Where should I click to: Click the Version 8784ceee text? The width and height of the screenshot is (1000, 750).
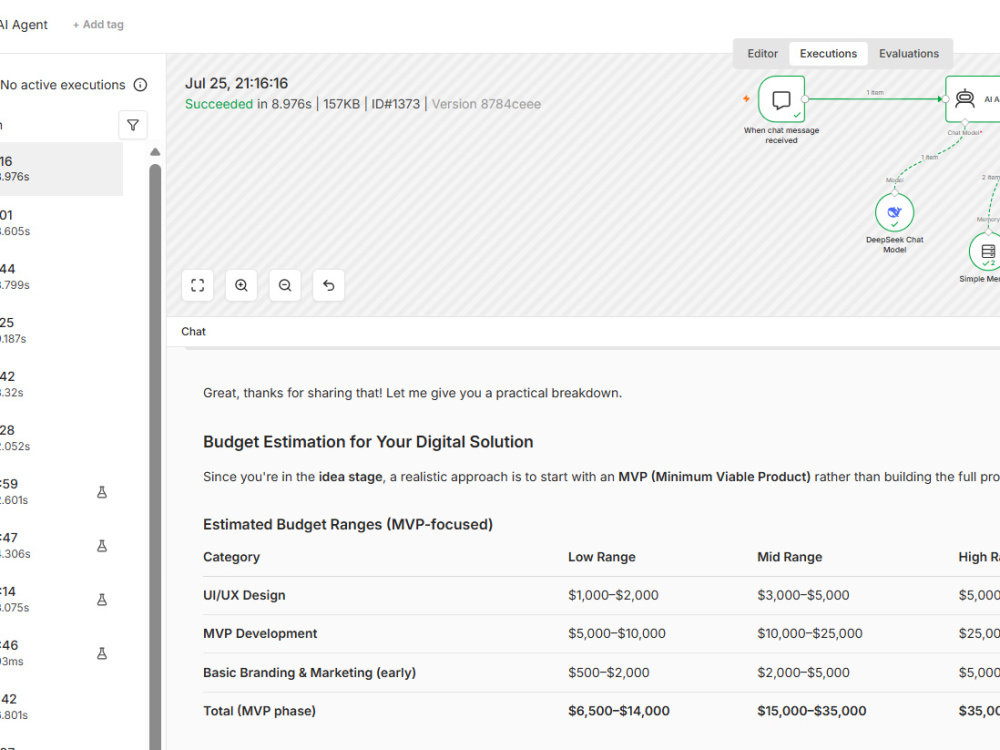(486, 104)
